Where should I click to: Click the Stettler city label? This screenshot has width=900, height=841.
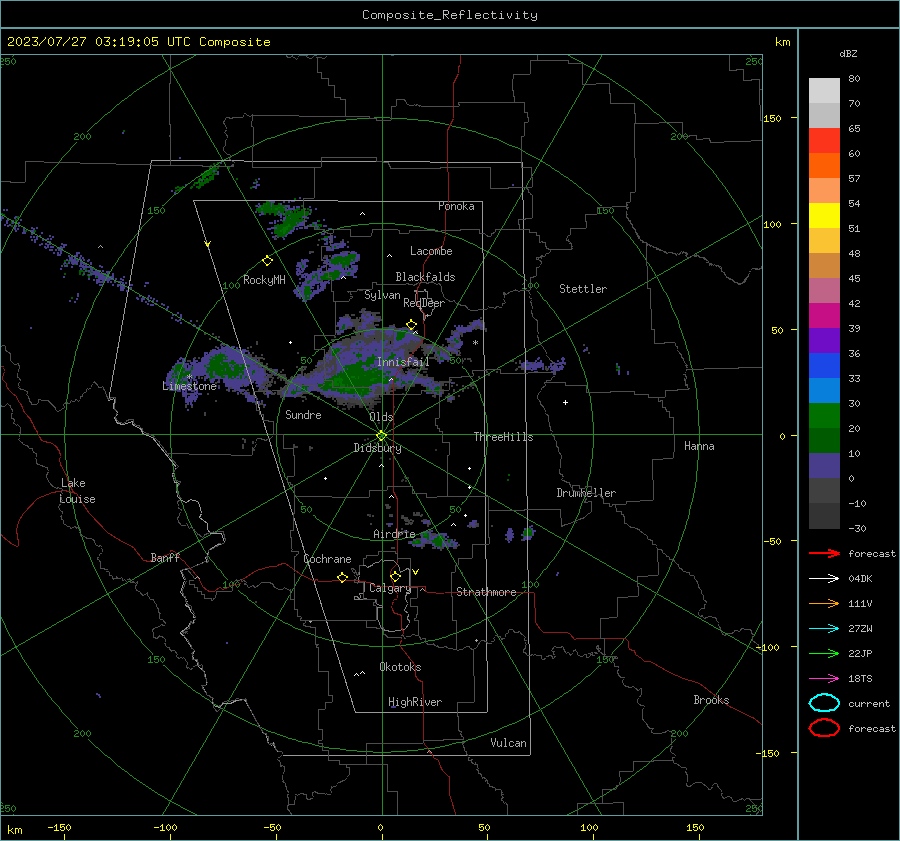point(583,289)
